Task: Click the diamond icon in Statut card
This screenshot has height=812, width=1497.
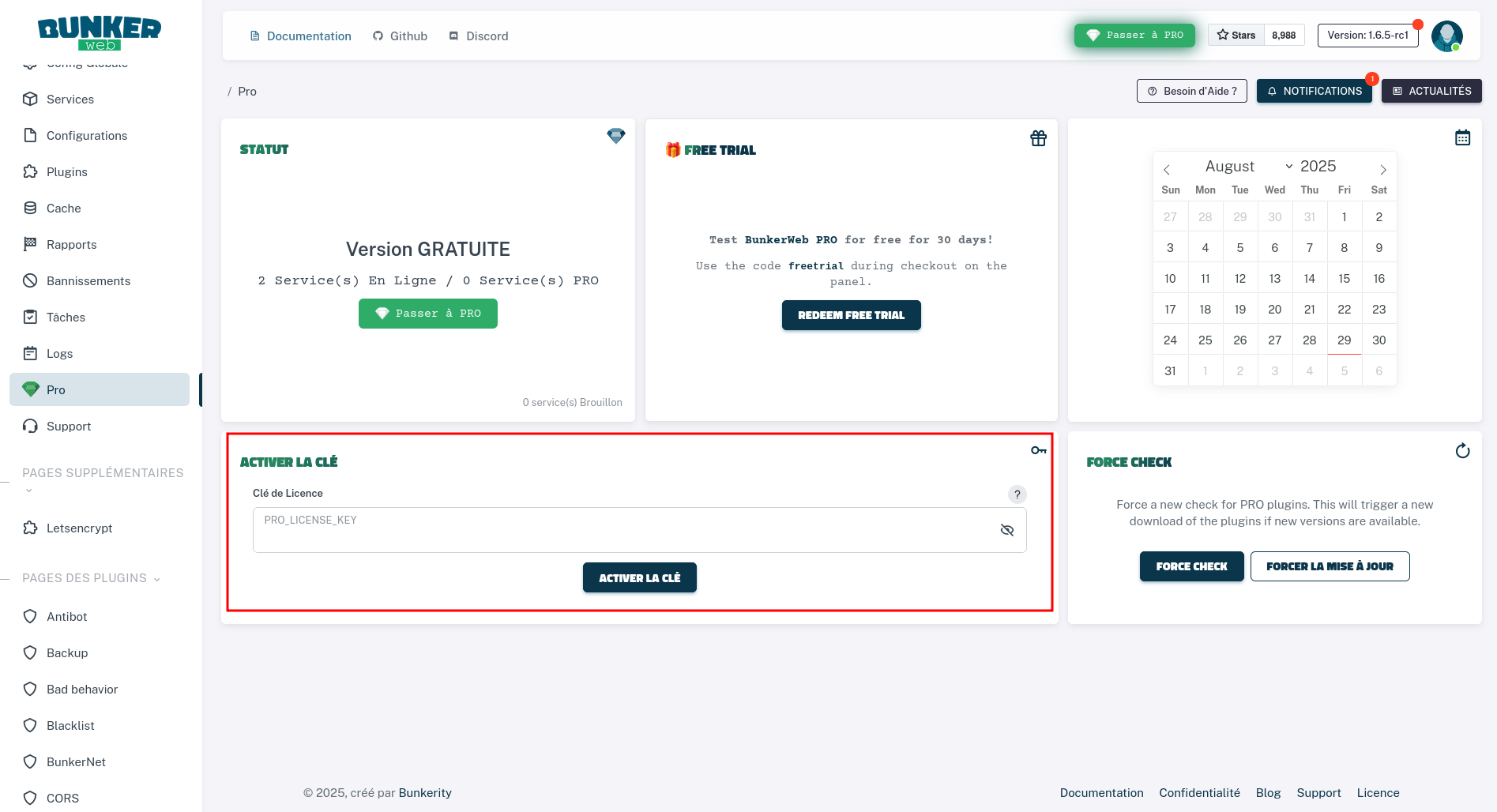Action: [615, 136]
